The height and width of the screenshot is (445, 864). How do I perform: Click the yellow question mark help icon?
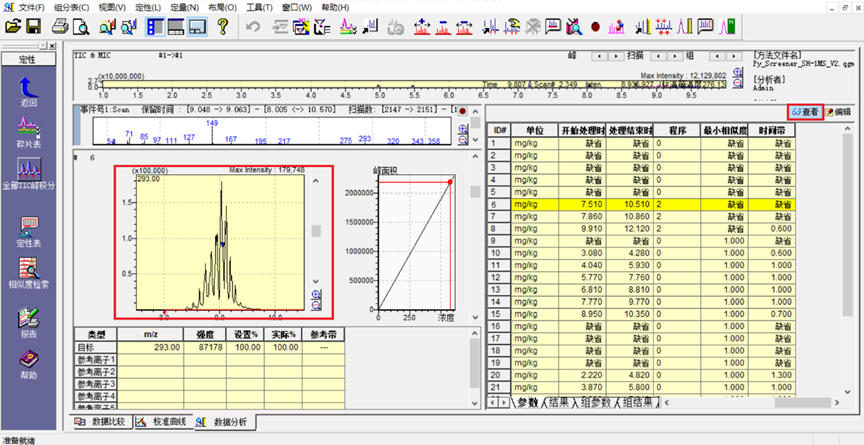click(223, 27)
